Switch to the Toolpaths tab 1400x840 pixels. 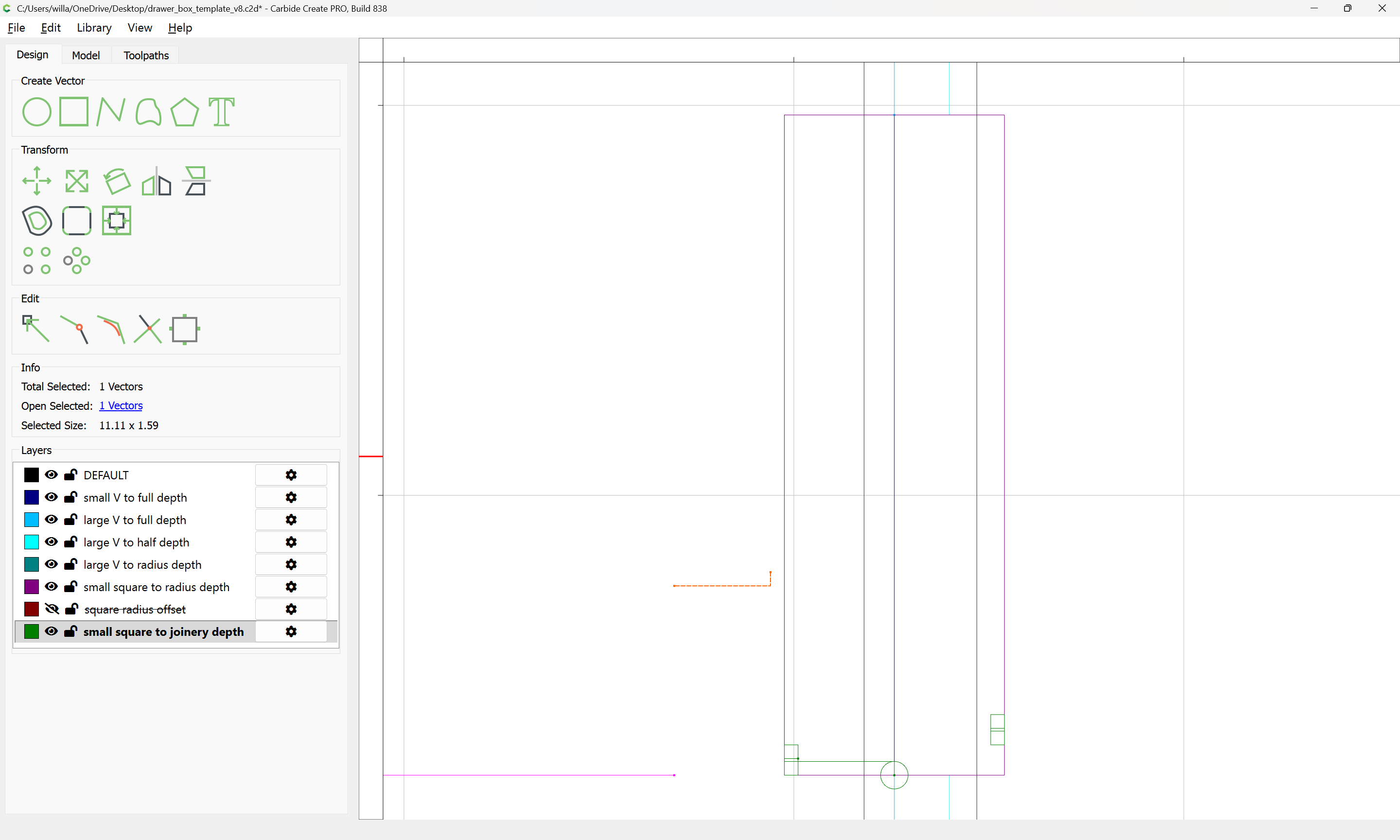click(146, 55)
